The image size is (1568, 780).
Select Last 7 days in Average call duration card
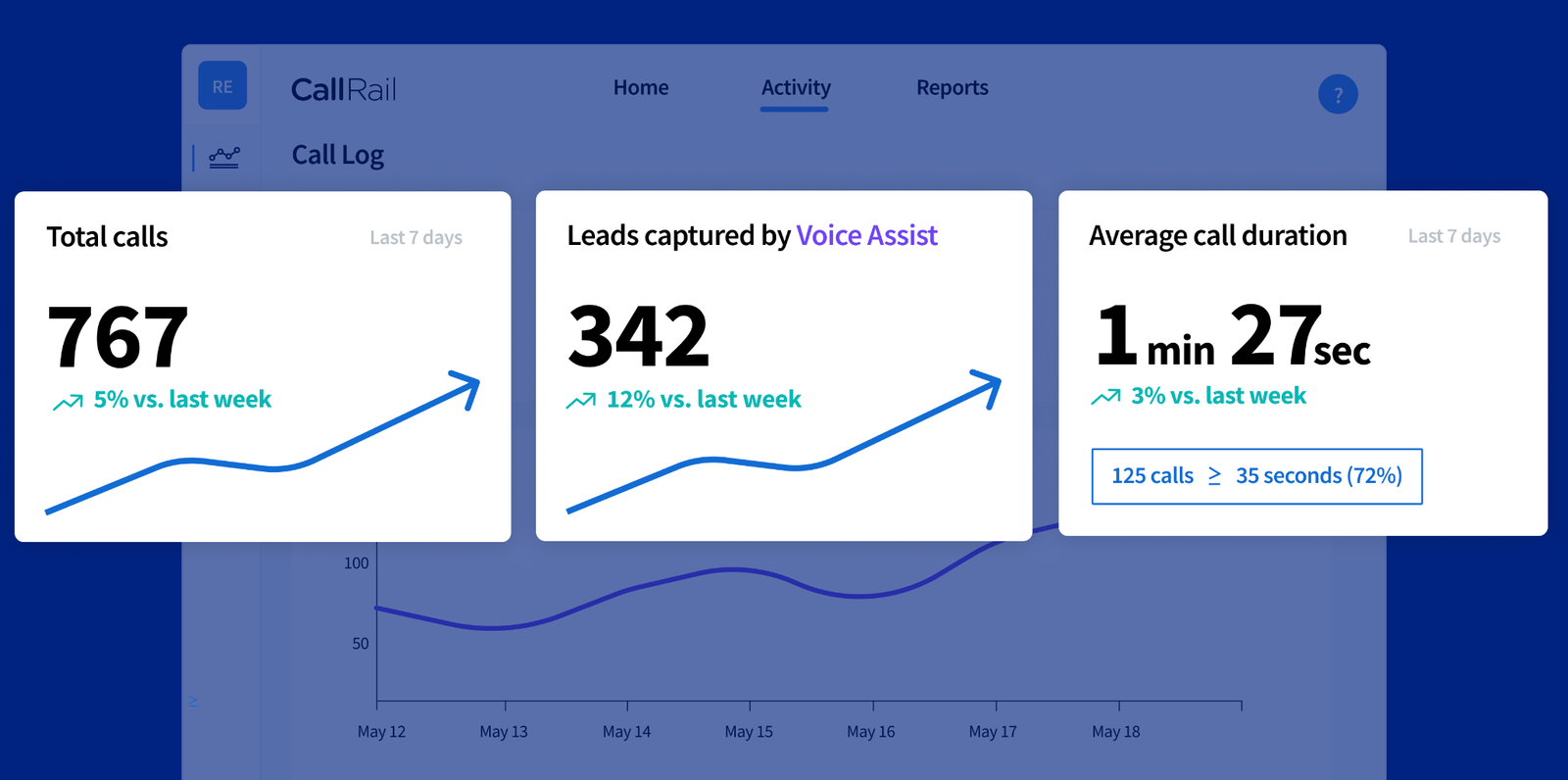point(1454,236)
